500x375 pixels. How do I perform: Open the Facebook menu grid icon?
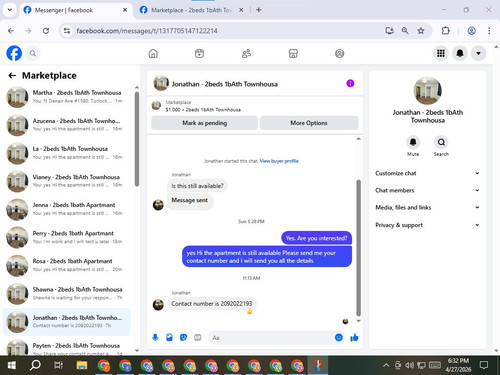click(x=441, y=53)
